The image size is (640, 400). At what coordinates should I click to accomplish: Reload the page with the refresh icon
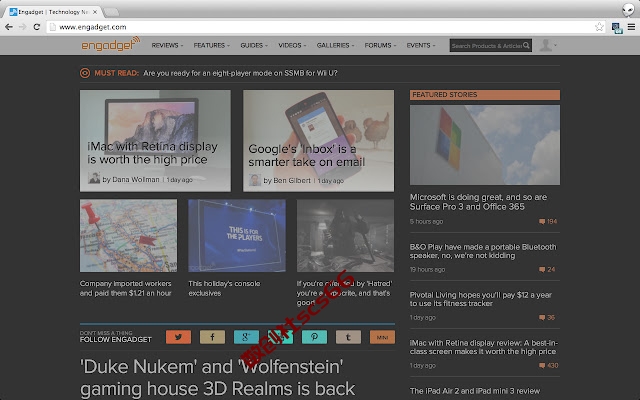pyautogui.click(x=37, y=27)
